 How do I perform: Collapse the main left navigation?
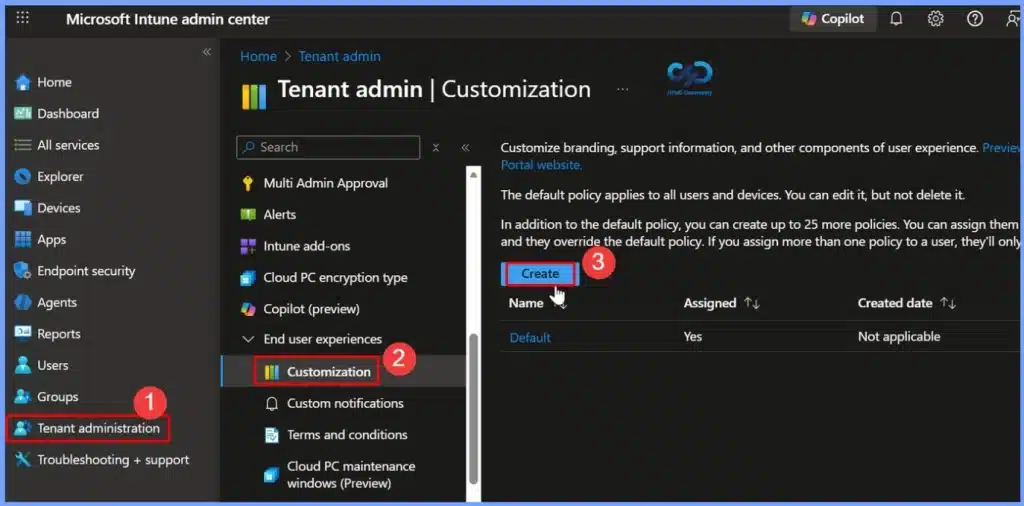click(206, 52)
